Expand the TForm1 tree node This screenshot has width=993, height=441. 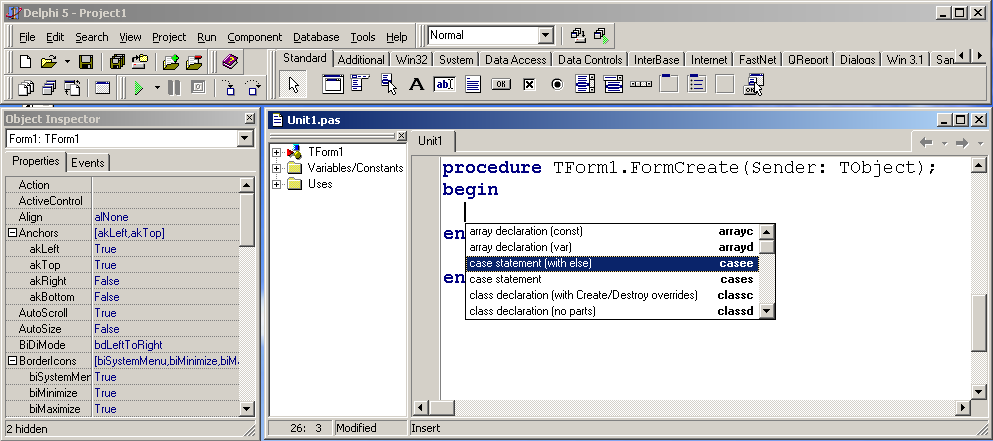276,152
